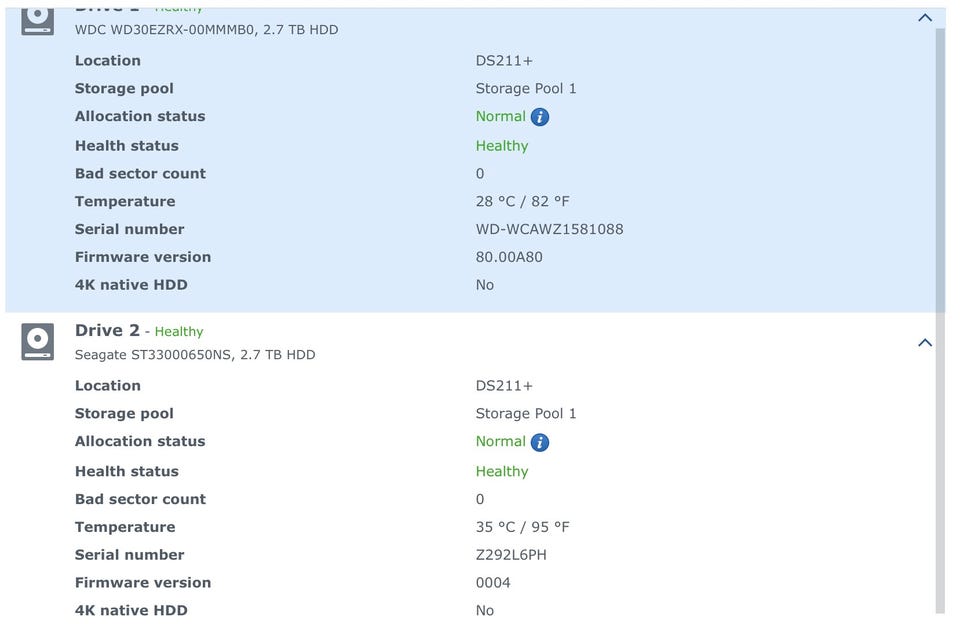Click Drive 1 Storage Pool 1 value
Image resolution: width=960 pixels, height=624 pixels.
(526, 88)
